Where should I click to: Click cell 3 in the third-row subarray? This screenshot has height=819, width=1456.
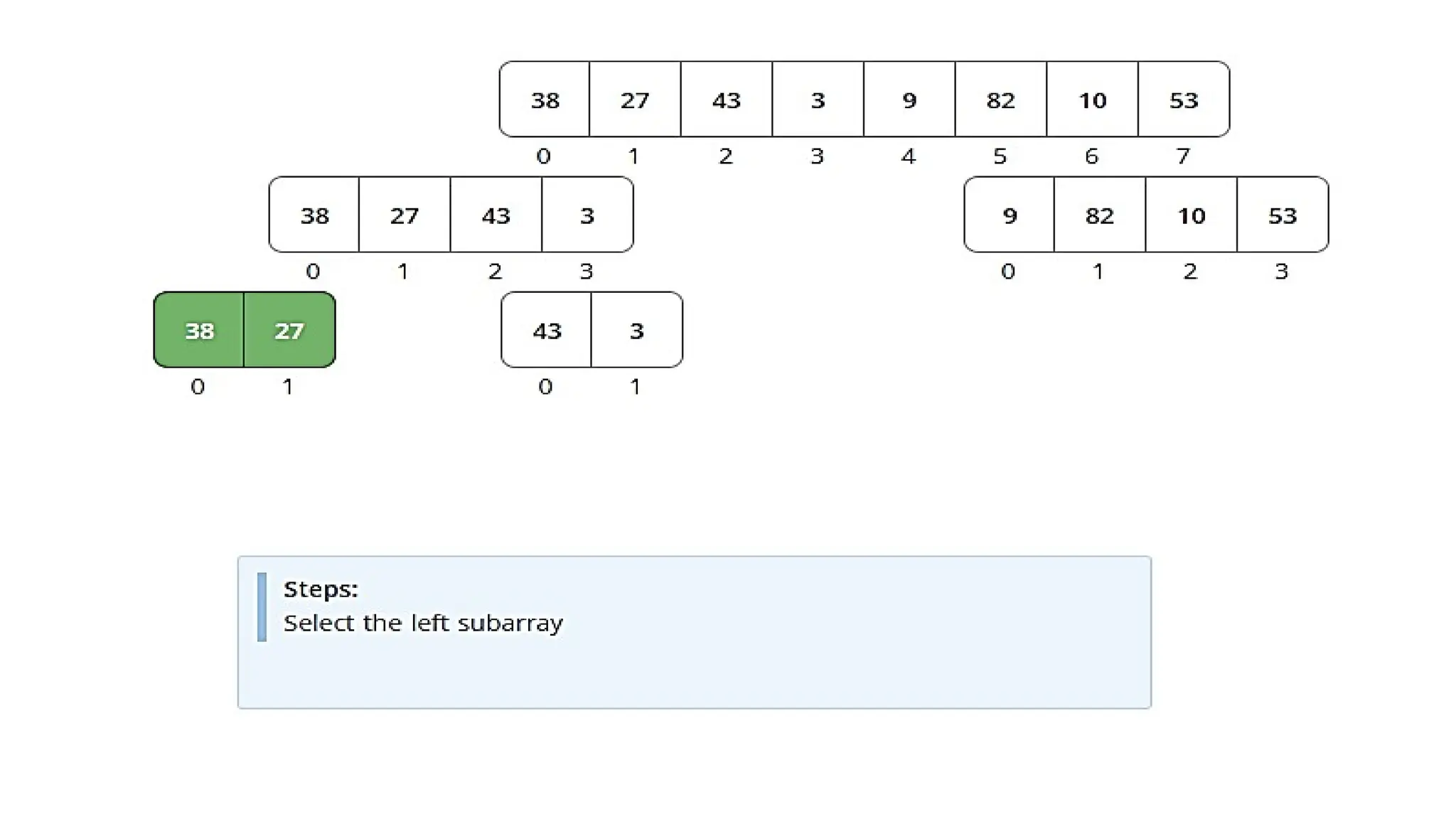[636, 330]
